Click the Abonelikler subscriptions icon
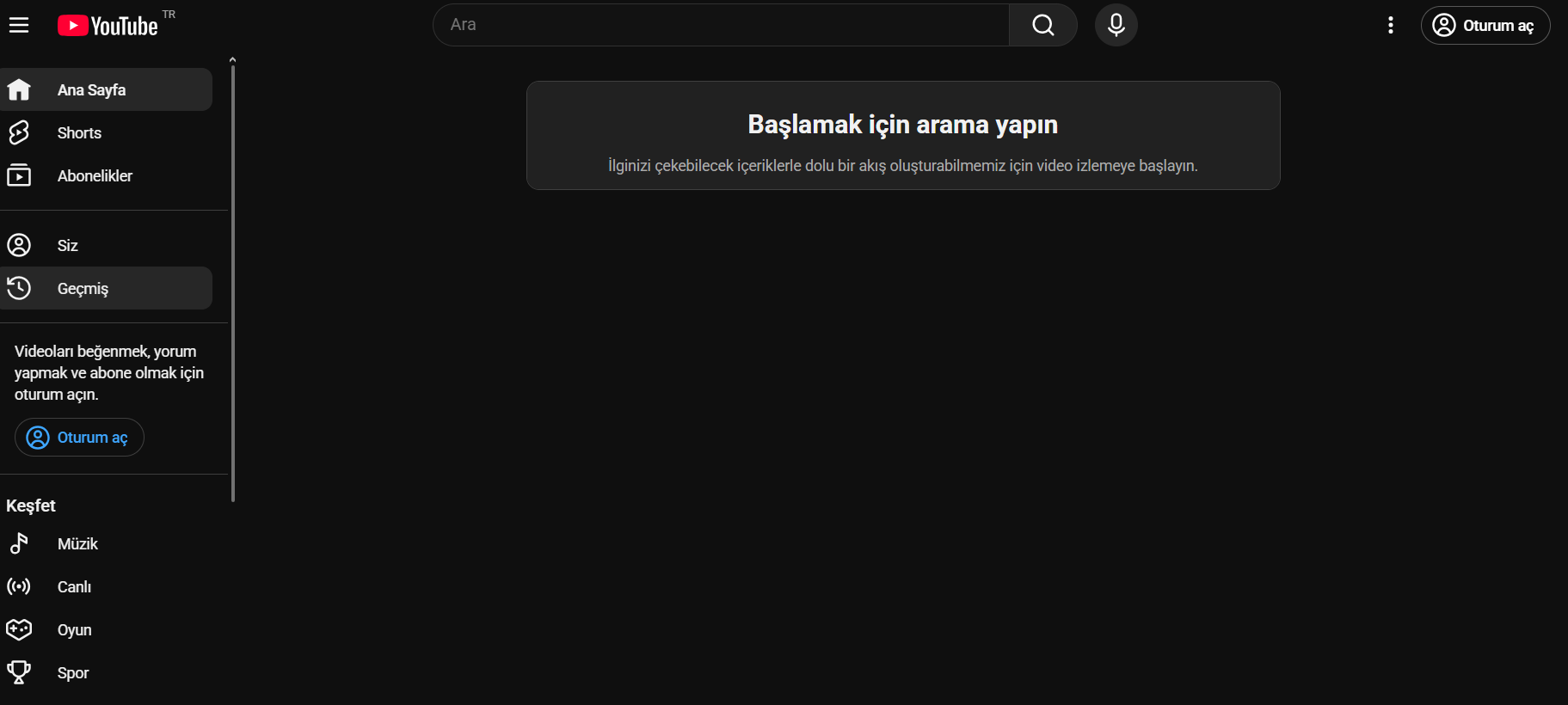Screen dimensions: 1568x705 (19, 175)
